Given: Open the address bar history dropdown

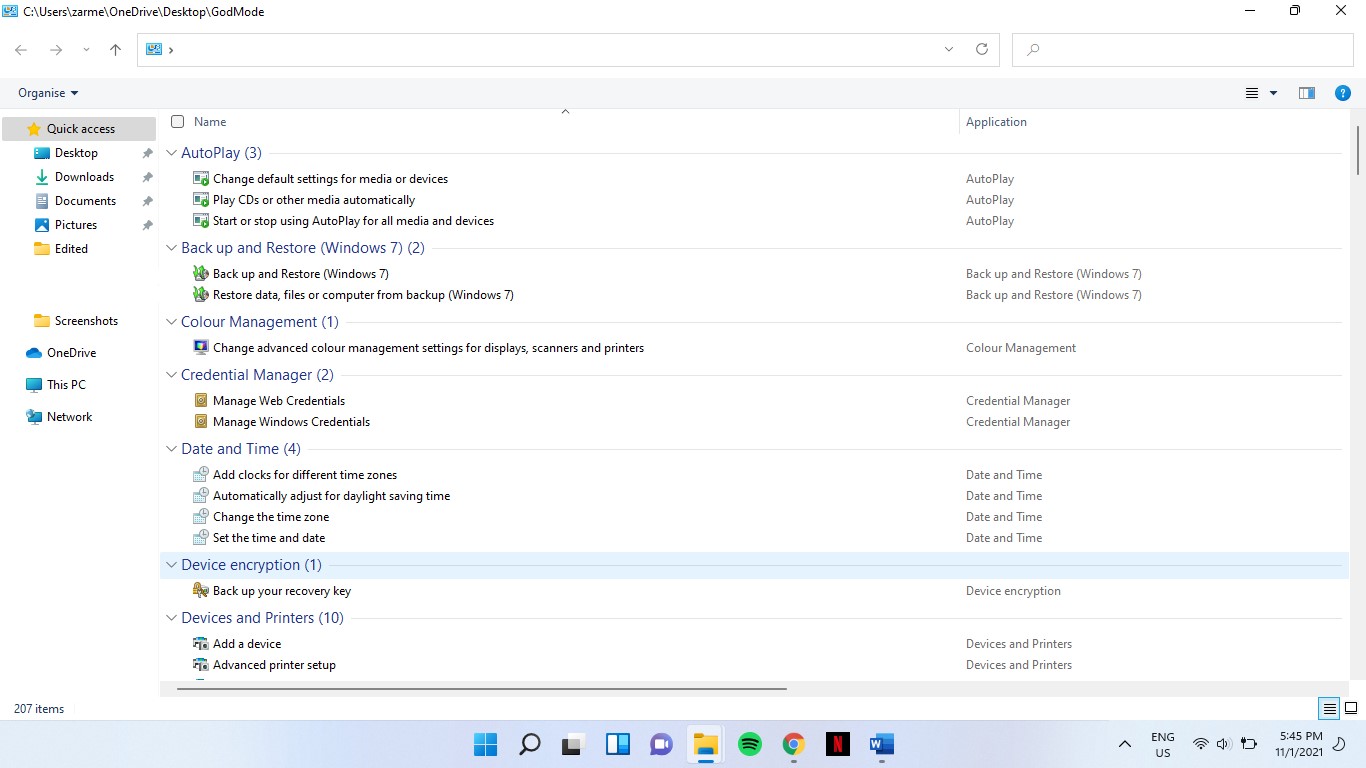Looking at the screenshot, I should (x=948, y=48).
